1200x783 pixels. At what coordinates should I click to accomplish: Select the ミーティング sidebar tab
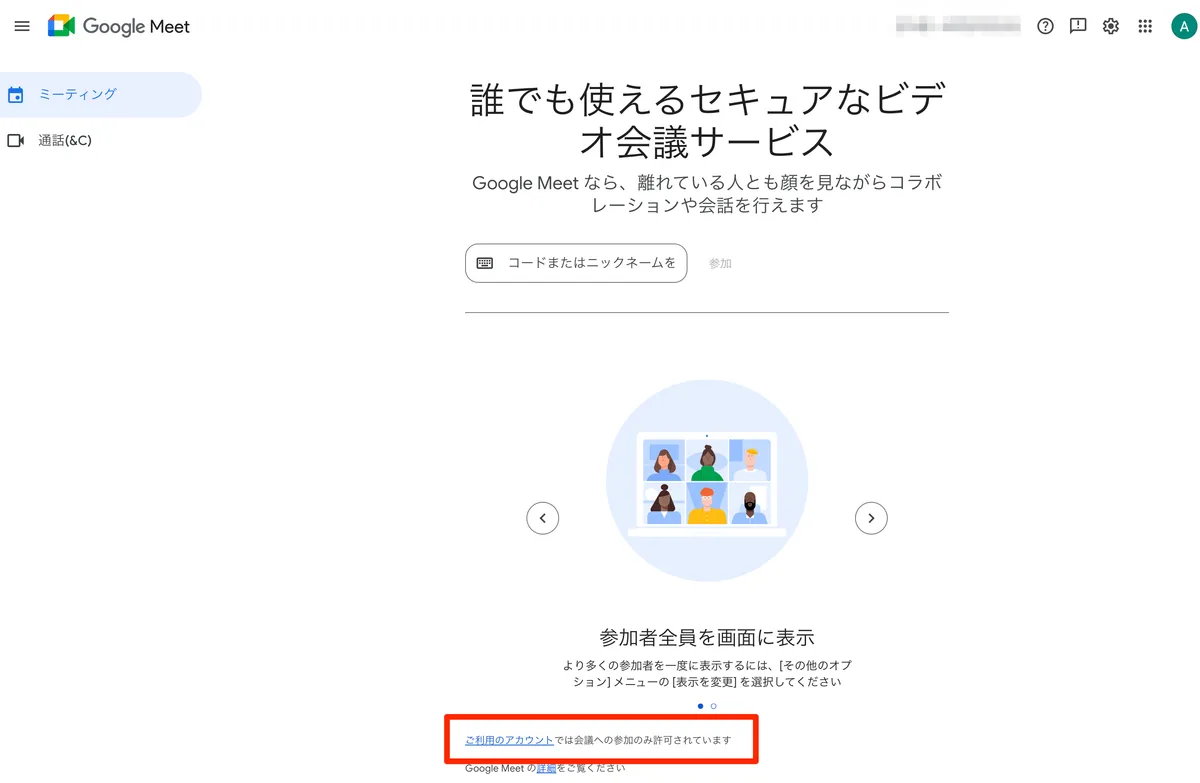pyautogui.click(x=100, y=95)
